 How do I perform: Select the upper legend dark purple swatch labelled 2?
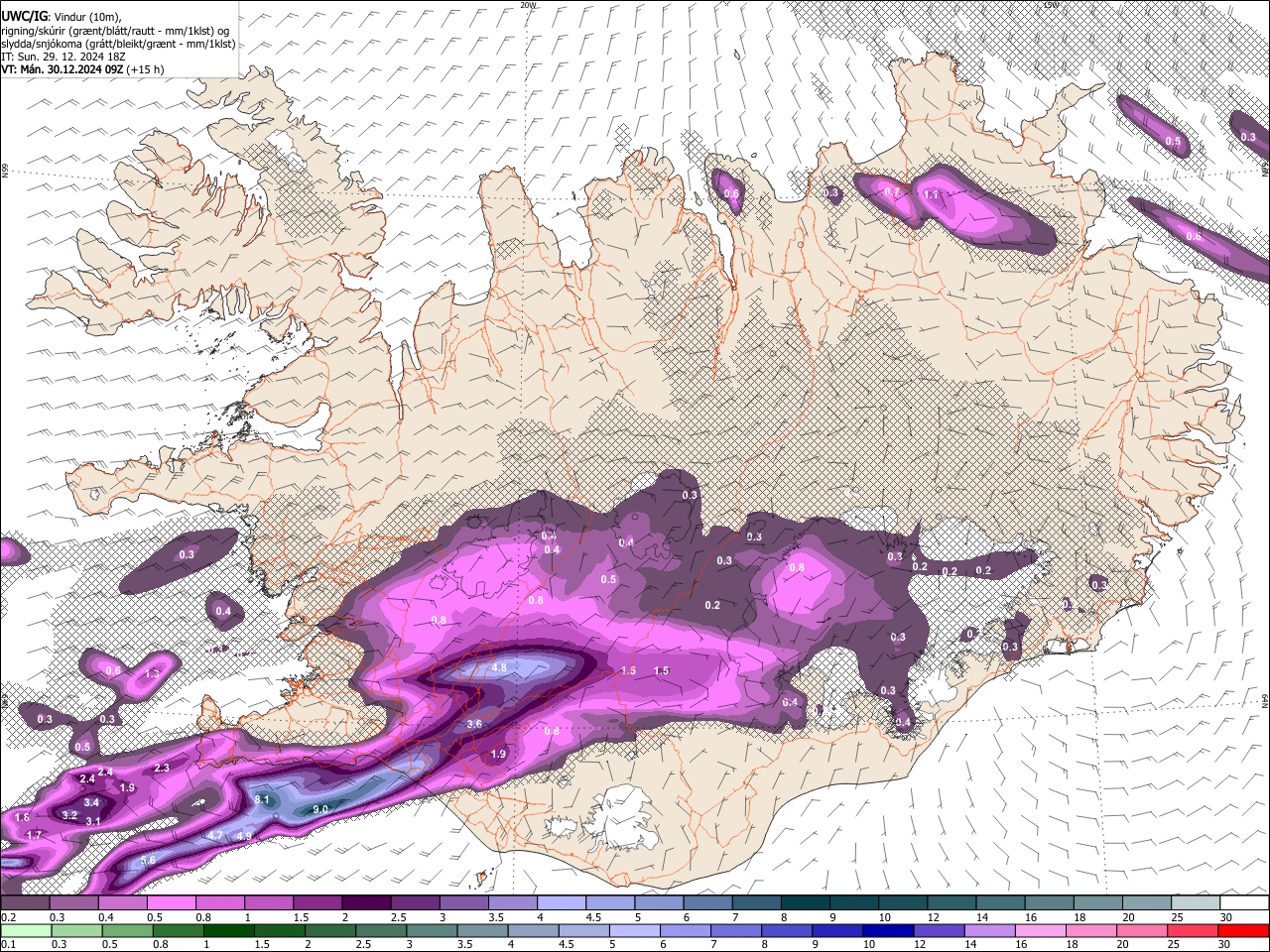(366, 903)
